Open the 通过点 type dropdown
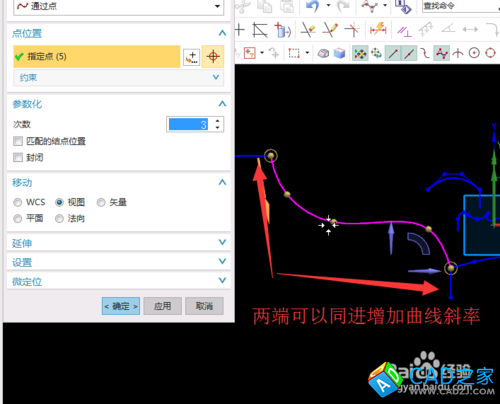This screenshot has width=500, height=404. click(119, 6)
